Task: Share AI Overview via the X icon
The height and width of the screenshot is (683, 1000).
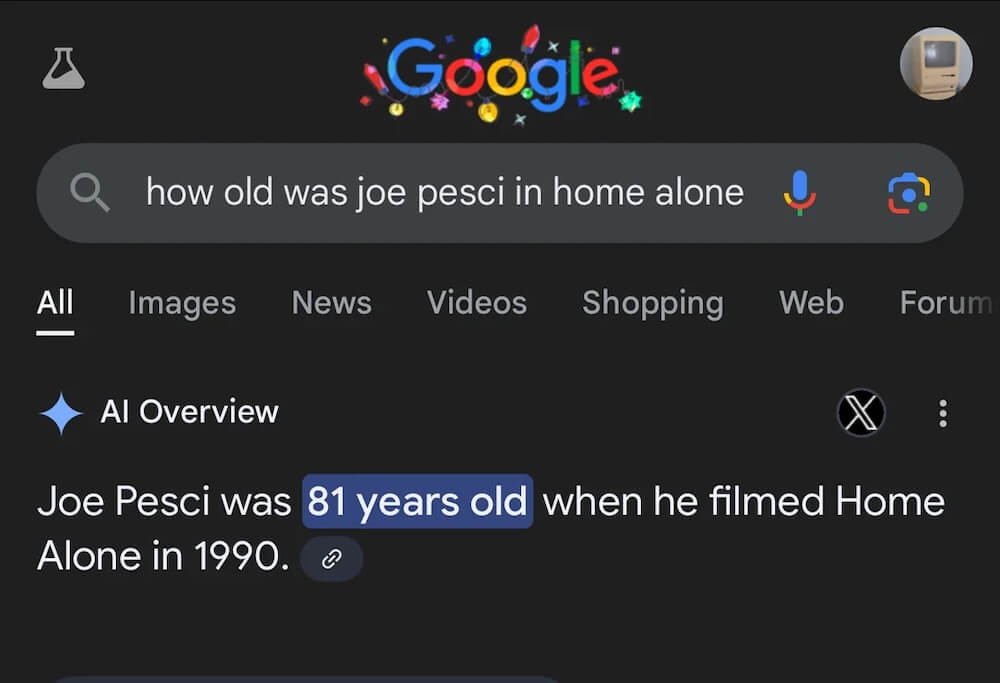Action: [860, 412]
